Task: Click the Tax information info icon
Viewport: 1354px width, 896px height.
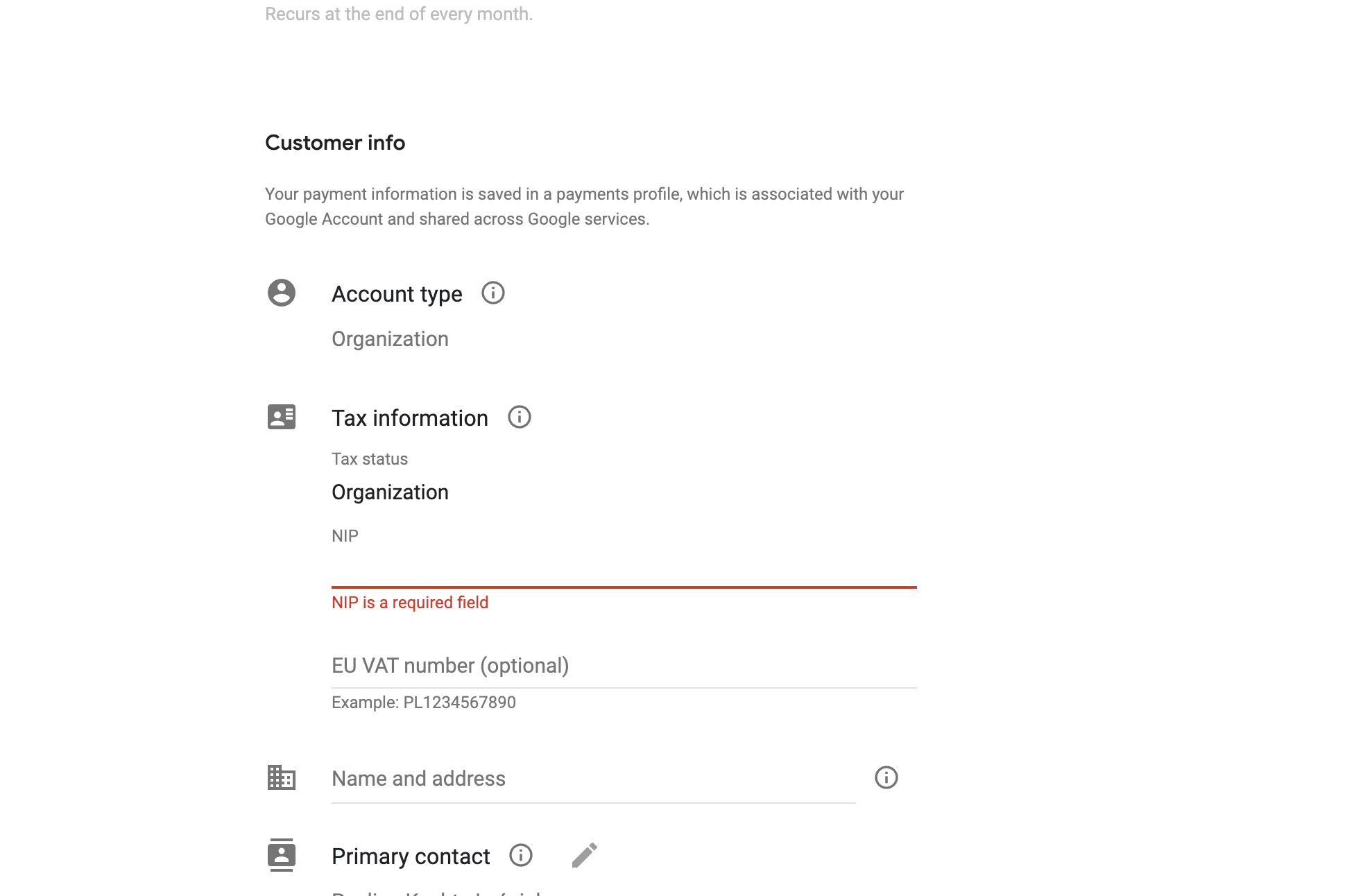Action: (x=520, y=417)
